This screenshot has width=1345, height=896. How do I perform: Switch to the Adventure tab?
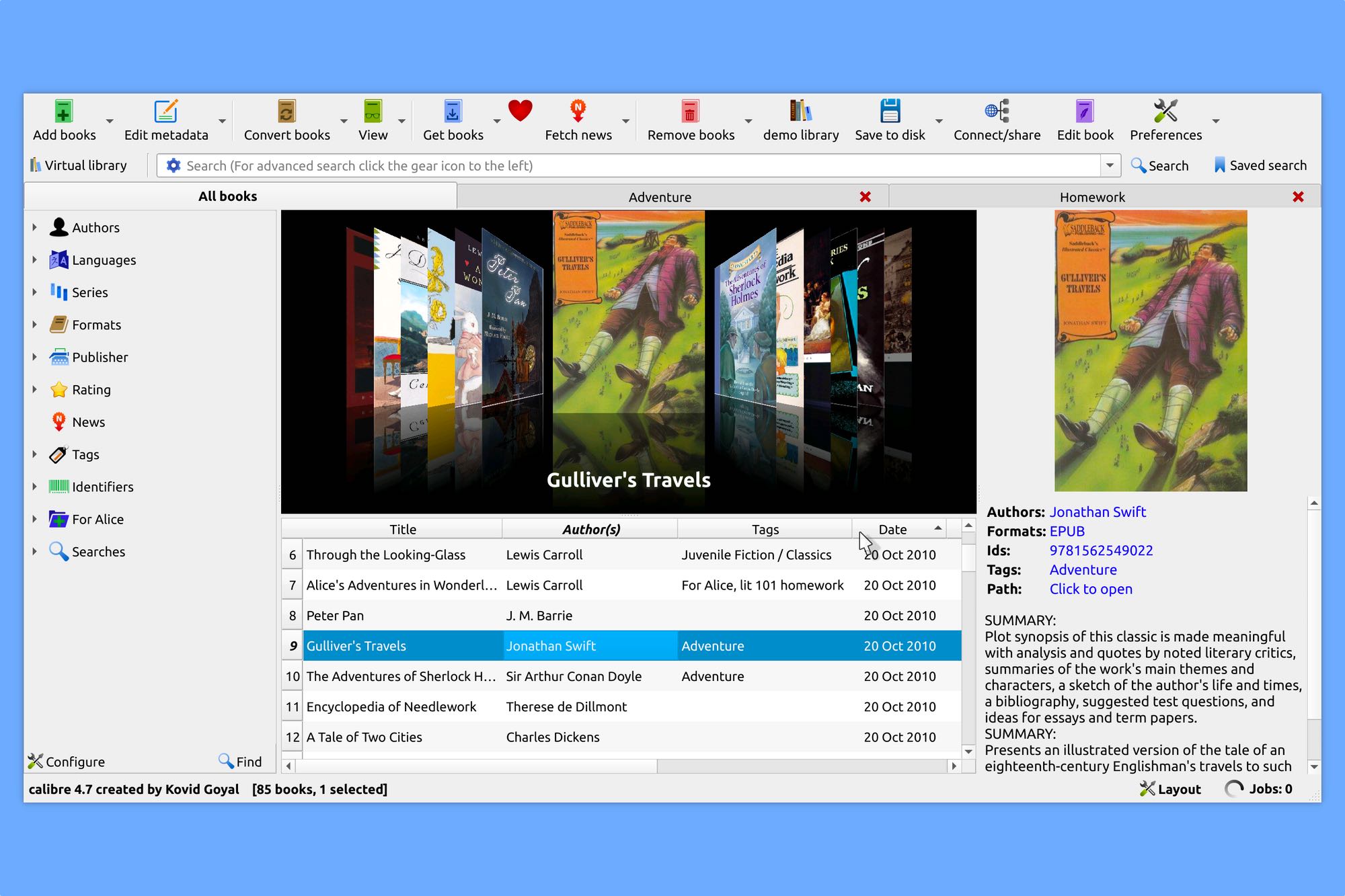[672, 197]
